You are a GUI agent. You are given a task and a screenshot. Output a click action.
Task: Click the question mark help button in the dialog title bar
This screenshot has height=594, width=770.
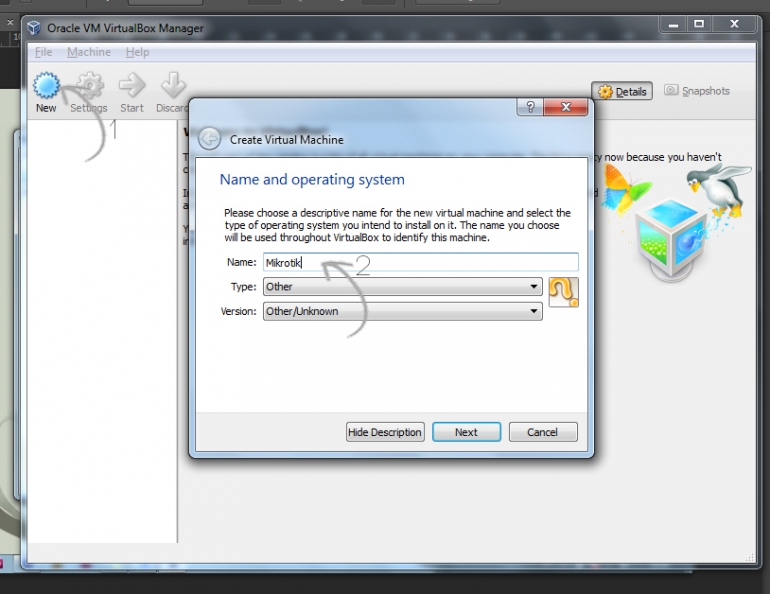(530, 107)
